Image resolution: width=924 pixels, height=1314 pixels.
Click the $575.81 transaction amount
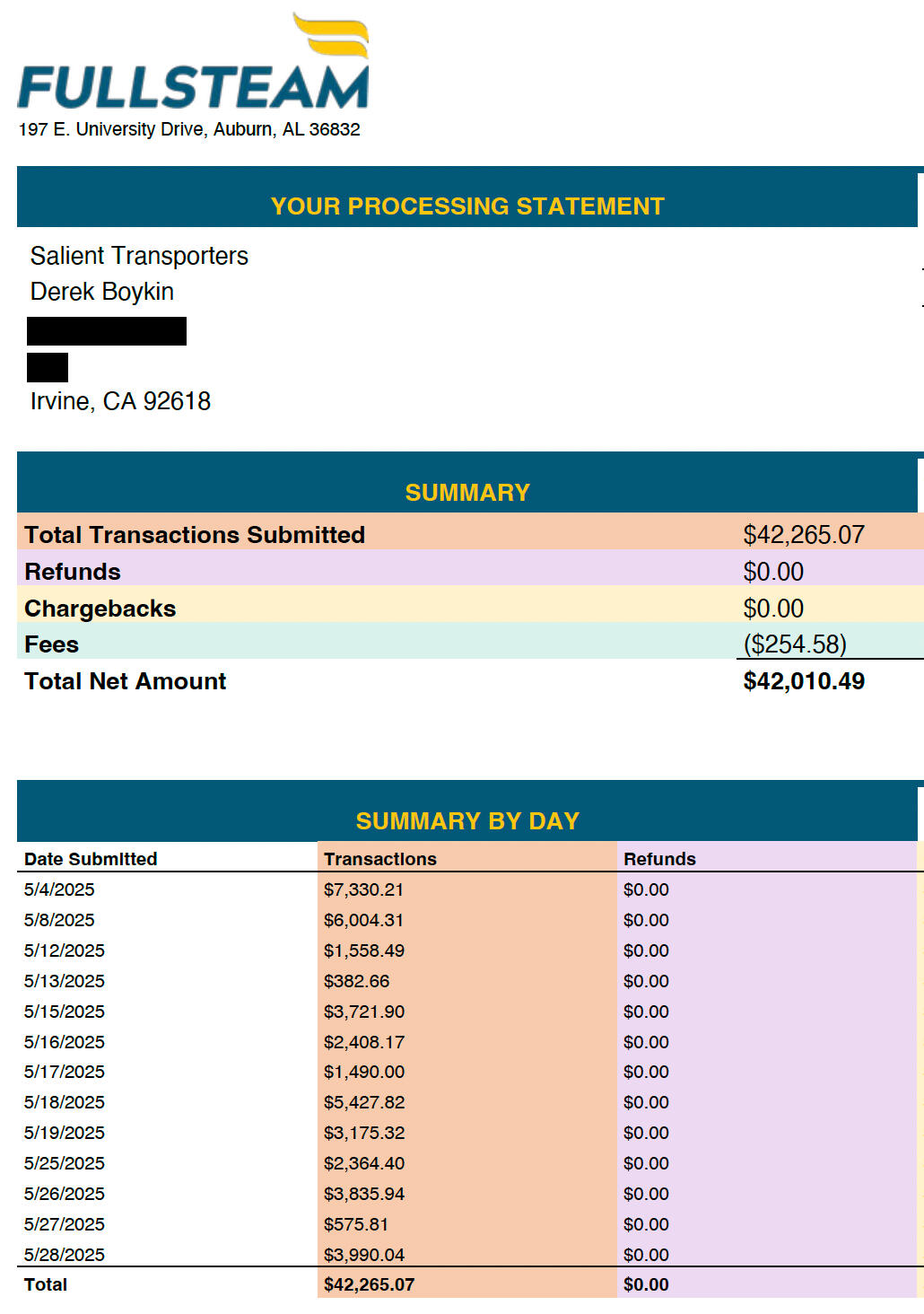[x=356, y=1224]
